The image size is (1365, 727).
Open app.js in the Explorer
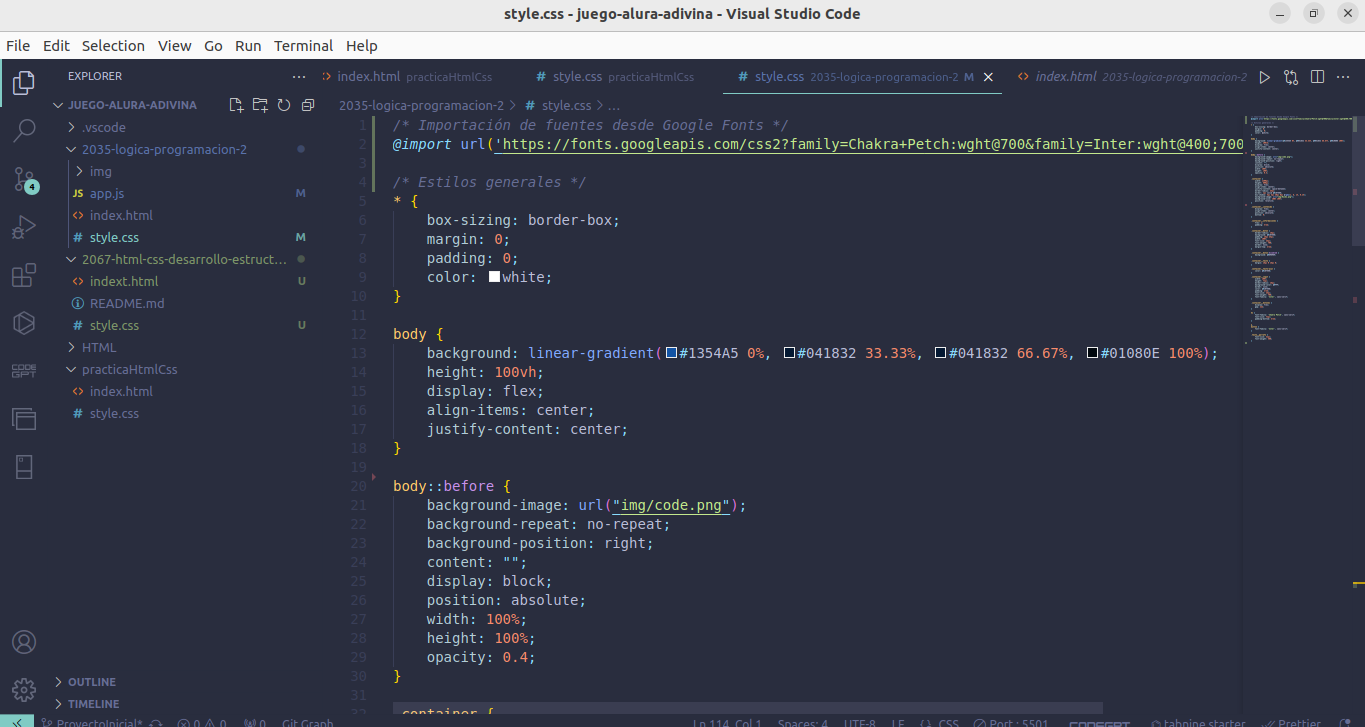coord(106,193)
